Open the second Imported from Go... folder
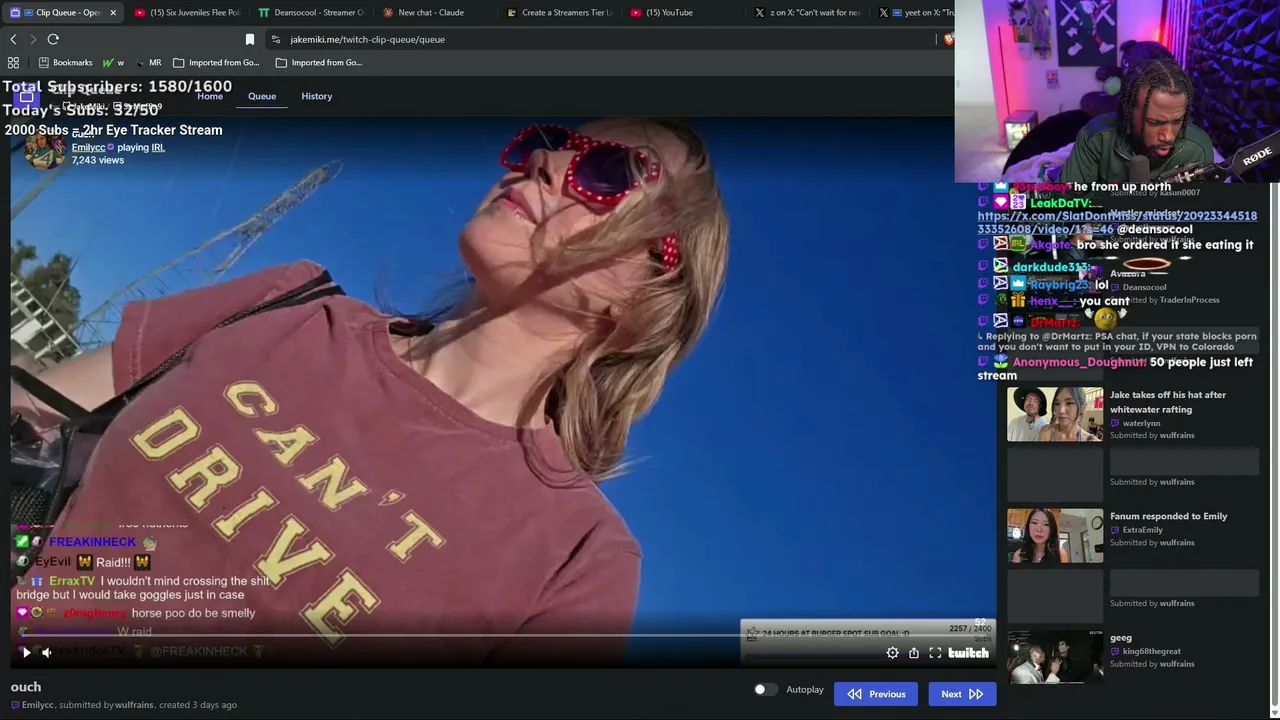This screenshot has height=720, width=1280. pyautogui.click(x=319, y=62)
